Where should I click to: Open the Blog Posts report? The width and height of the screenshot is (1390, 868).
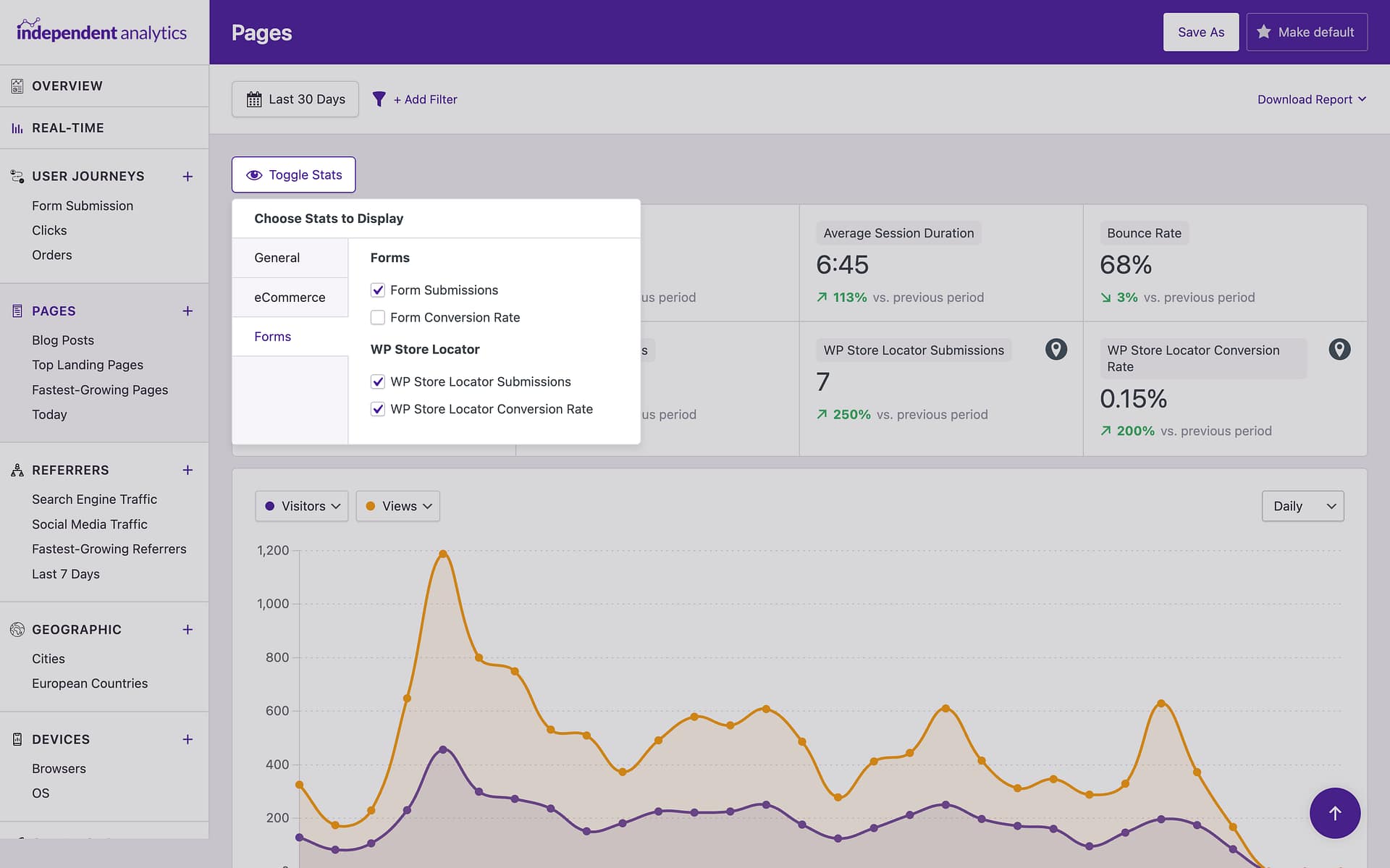click(63, 340)
